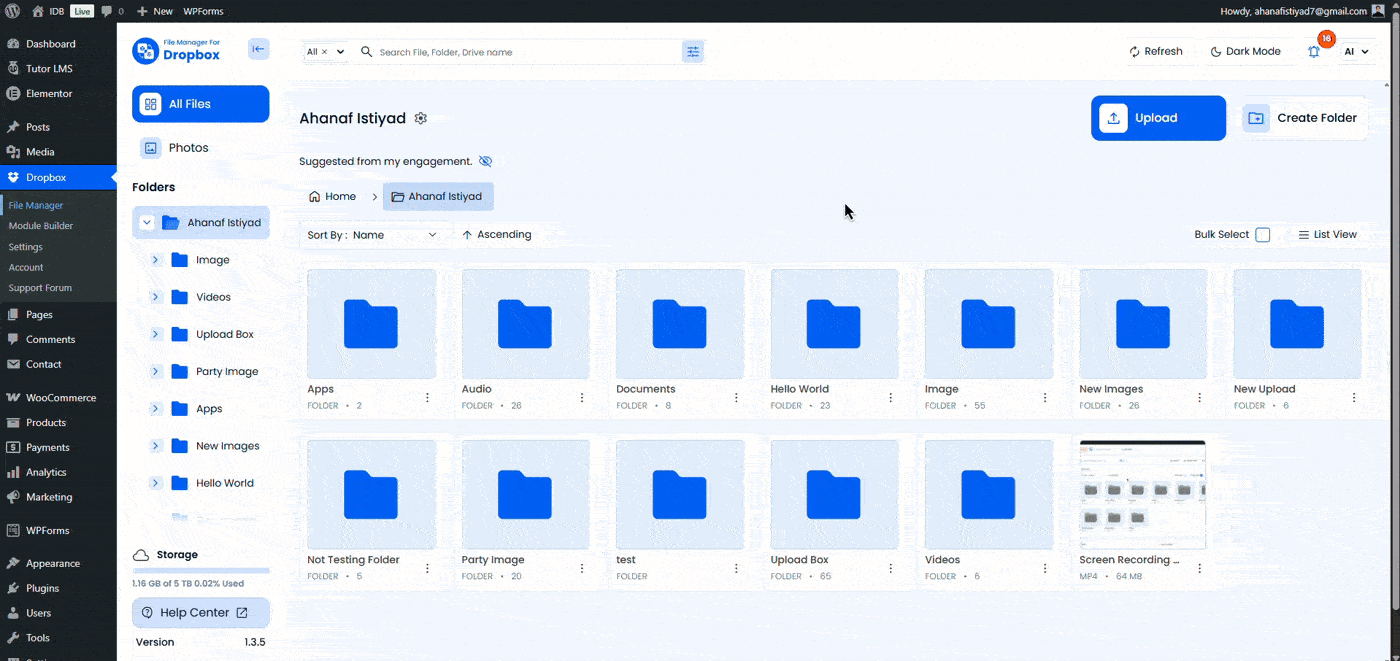The height and width of the screenshot is (661, 1400).
Task: Collapse the Ahanaf Istiyad tree folder
Action: (x=147, y=223)
